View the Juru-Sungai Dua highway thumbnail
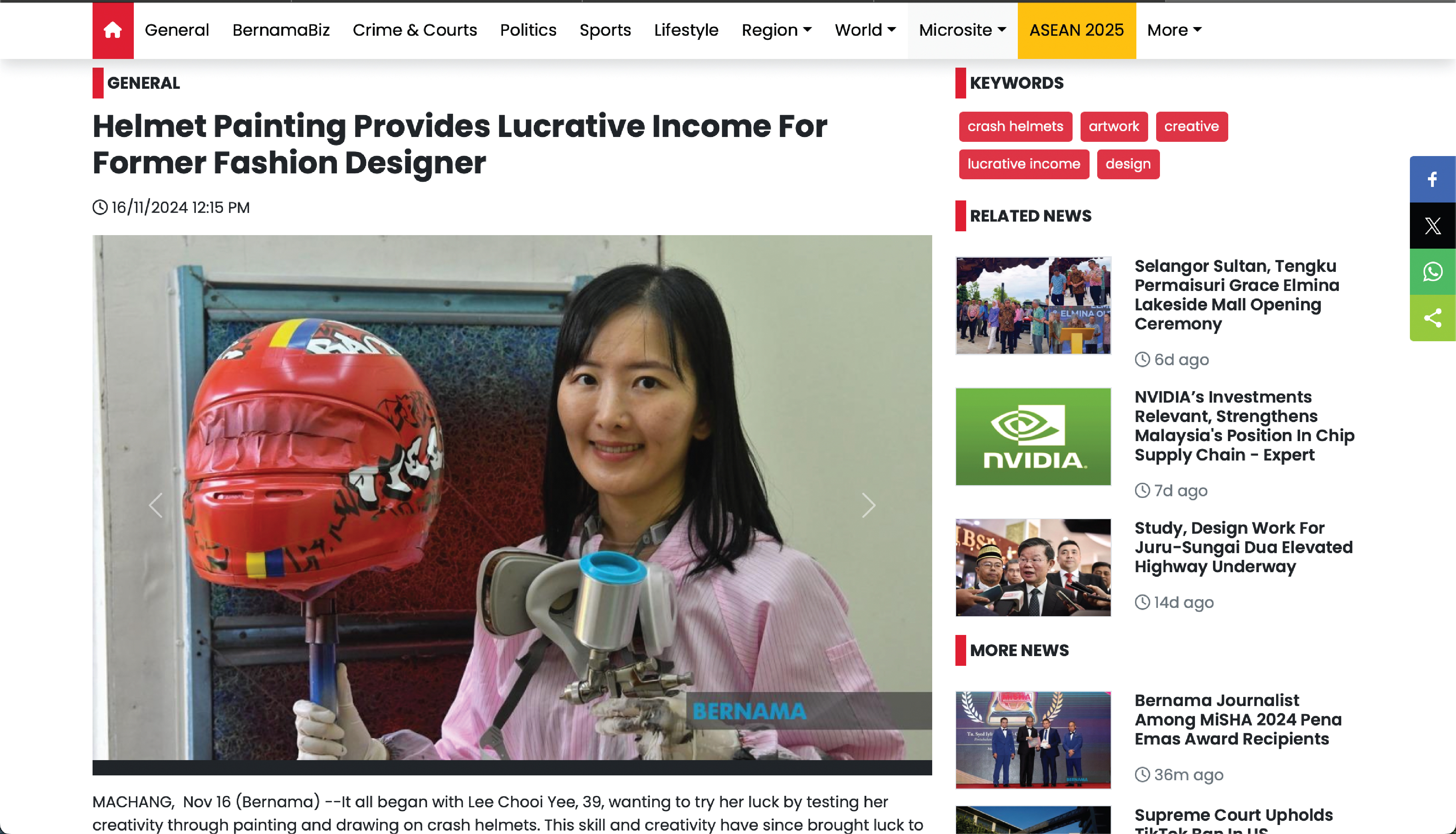The height and width of the screenshot is (834, 1456). [x=1033, y=568]
